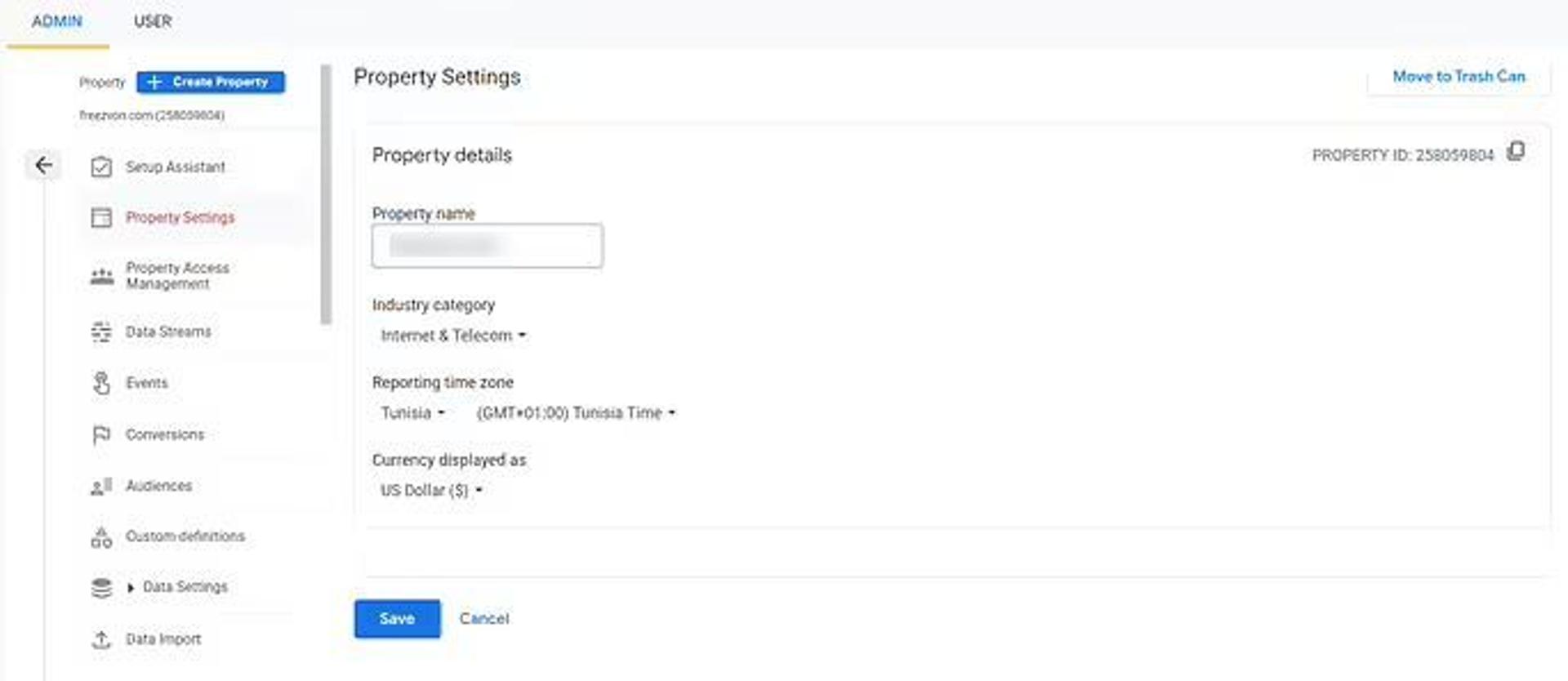
Task: Open the US Dollar currency dropdown
Action: click(x=431, y=491)
